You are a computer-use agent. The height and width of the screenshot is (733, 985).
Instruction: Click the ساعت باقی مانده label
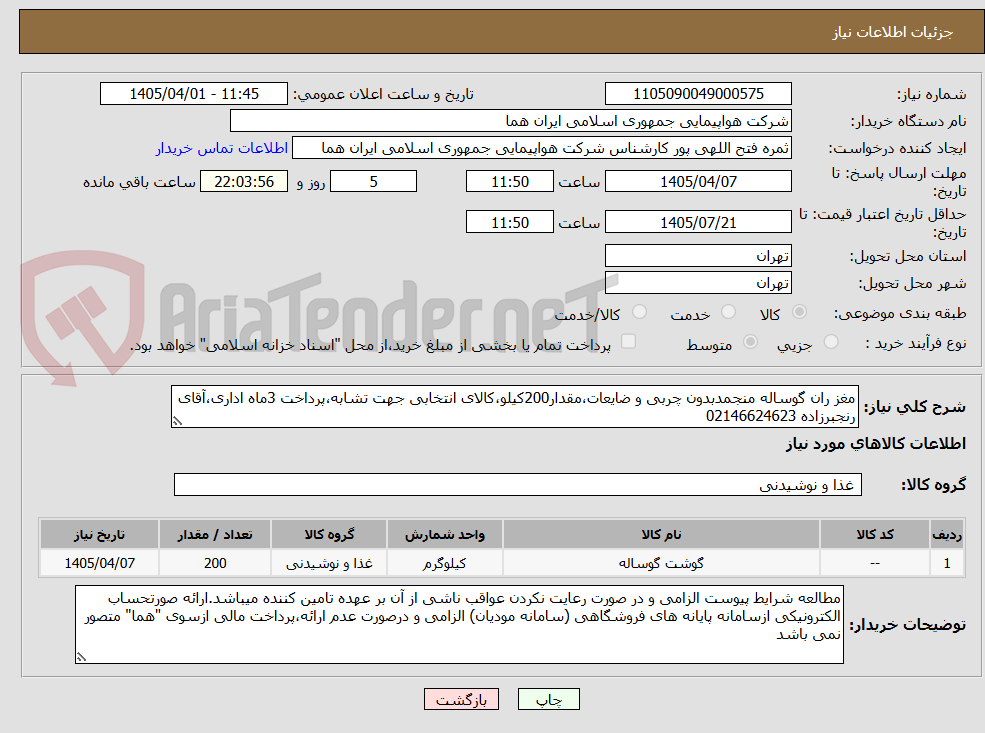point(139,182)
